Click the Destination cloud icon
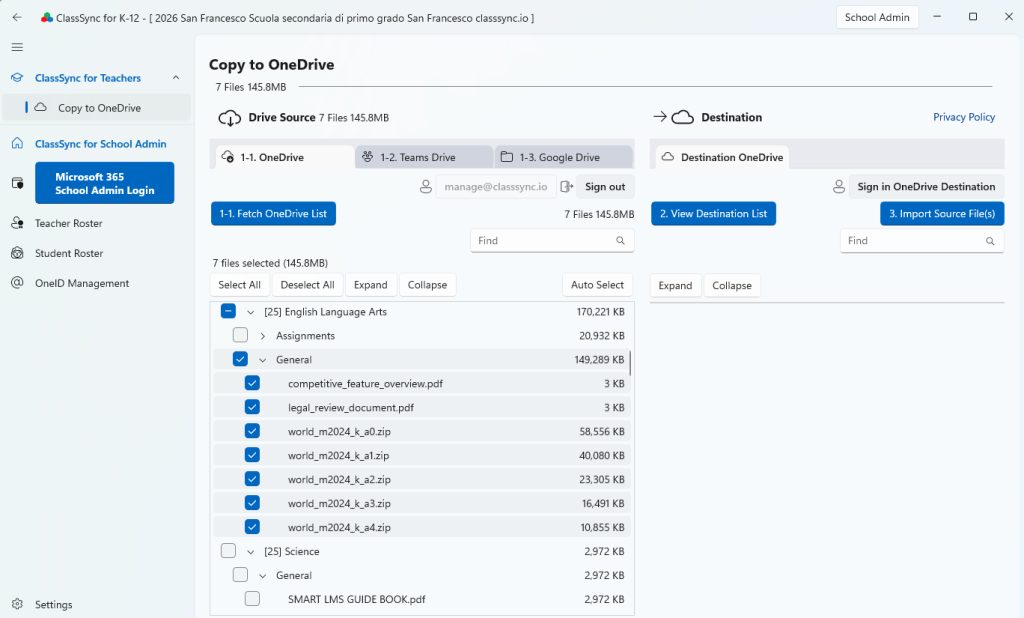The height and width of the screenshot is (618, 1024). pos(682,117)
